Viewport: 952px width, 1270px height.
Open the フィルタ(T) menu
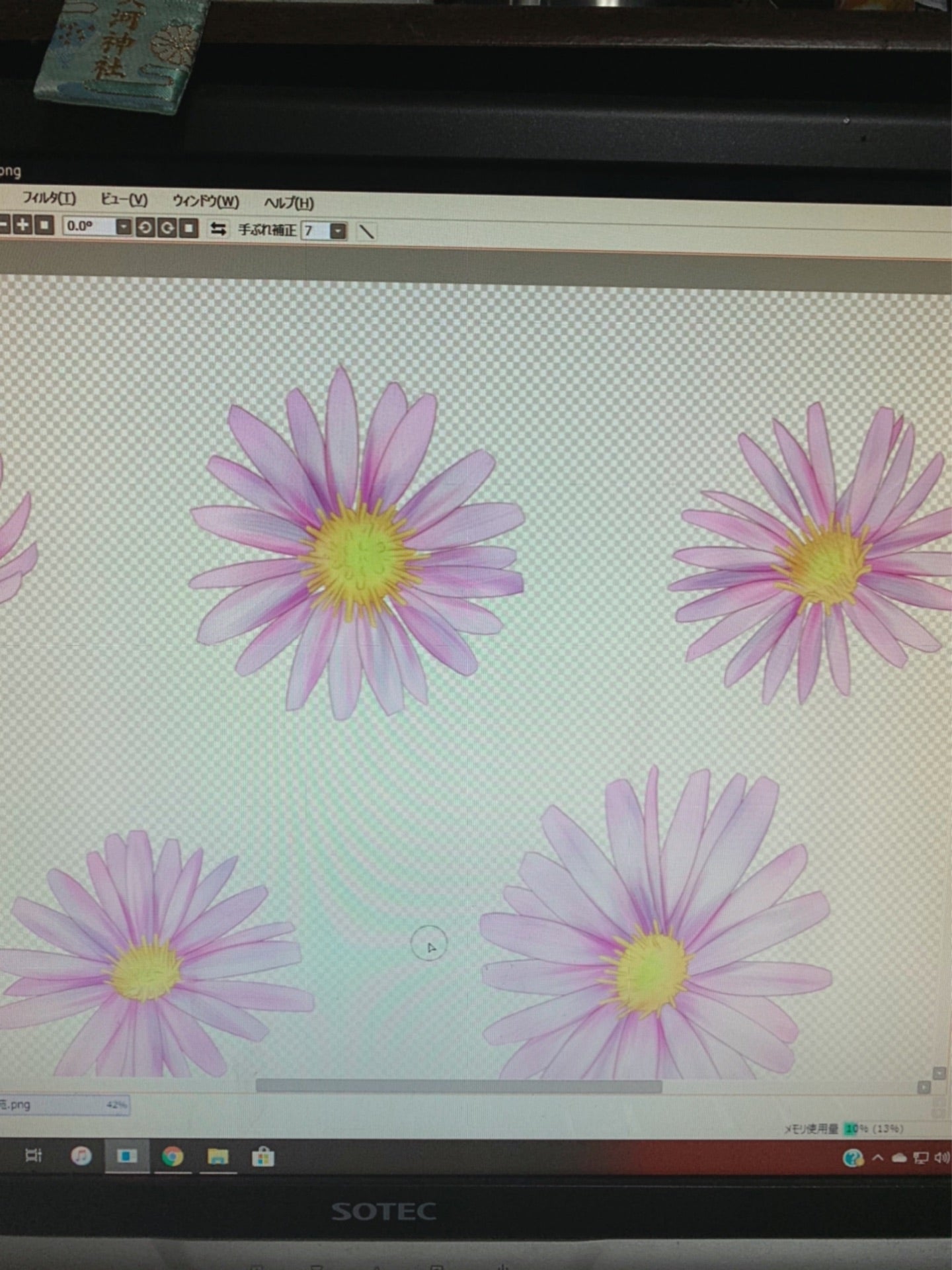(49, 198)
